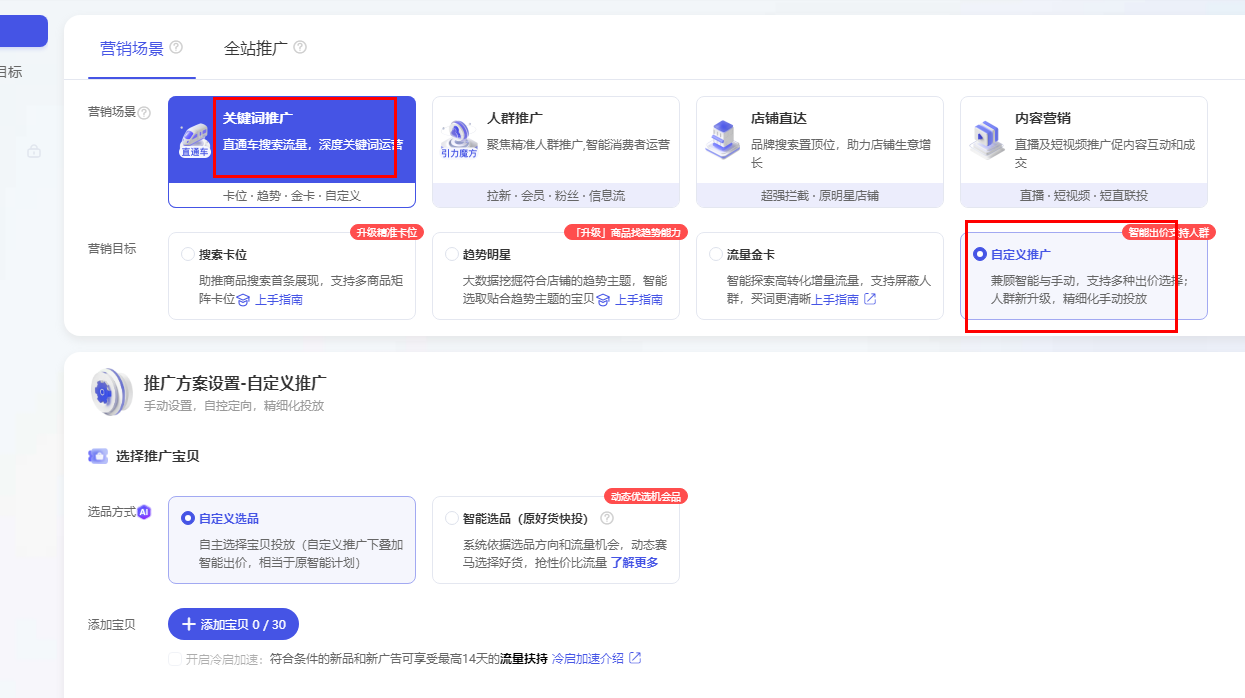This screenshot has height=698, width=1245.
Task: Click the lock icon in left sidebar
Action: click(34, 152)
